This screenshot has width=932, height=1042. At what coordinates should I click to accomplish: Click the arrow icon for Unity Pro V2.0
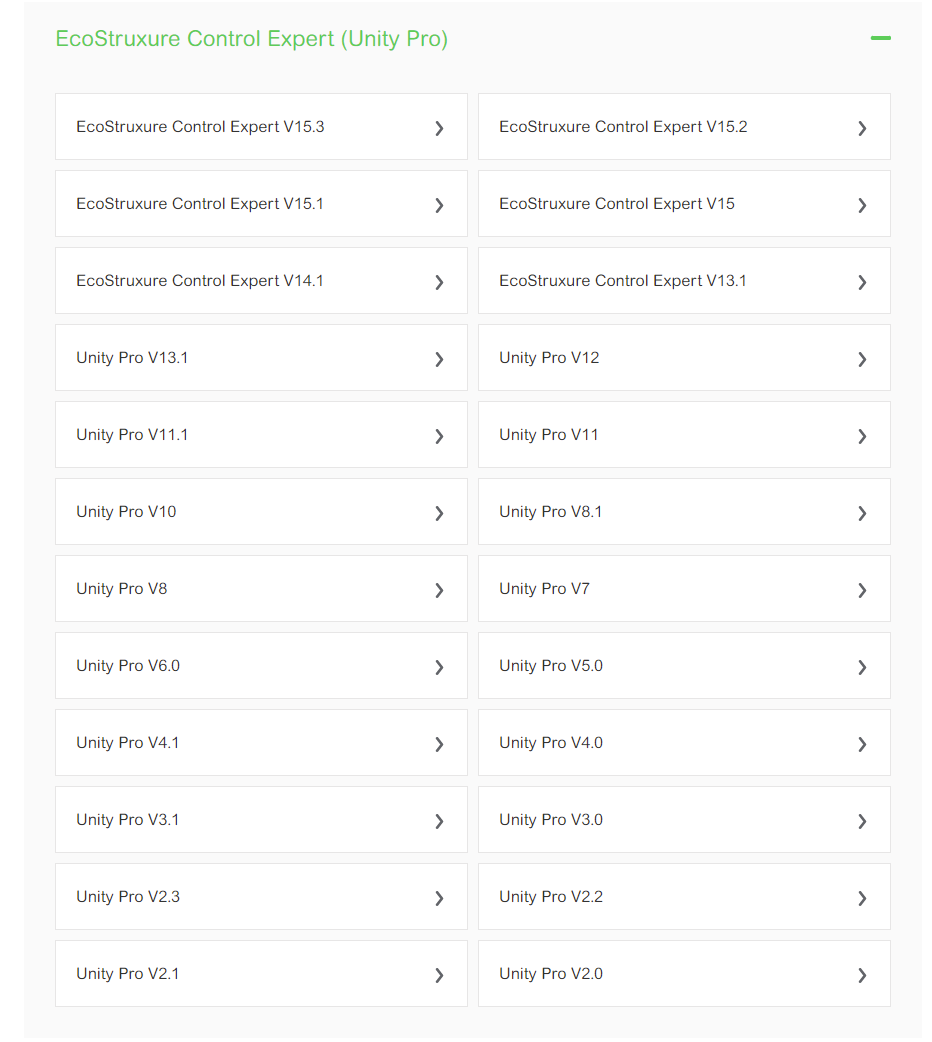[x=862, y=975]
